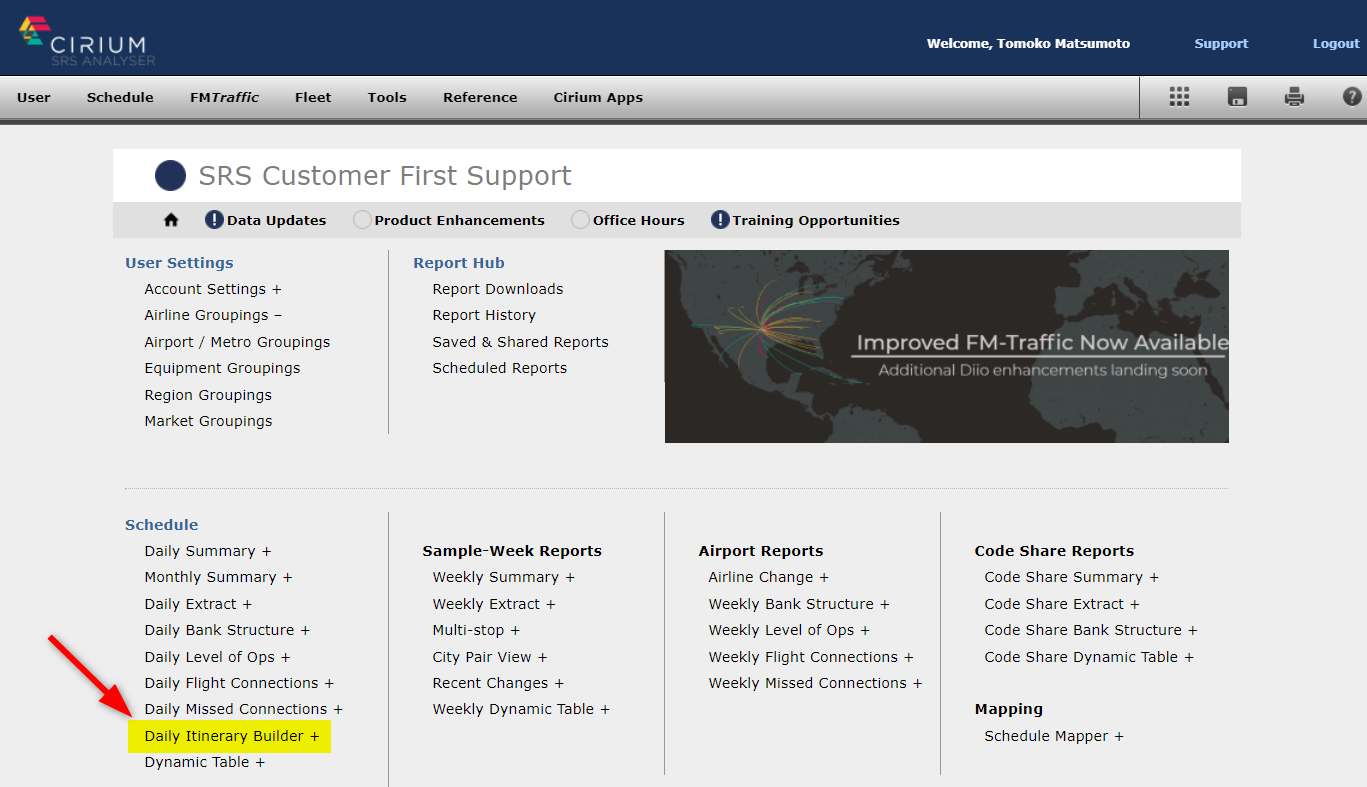This screenshot has height=787, width=1367.
Task: Open the Cirium Apps menu
Action: (598, 97)
